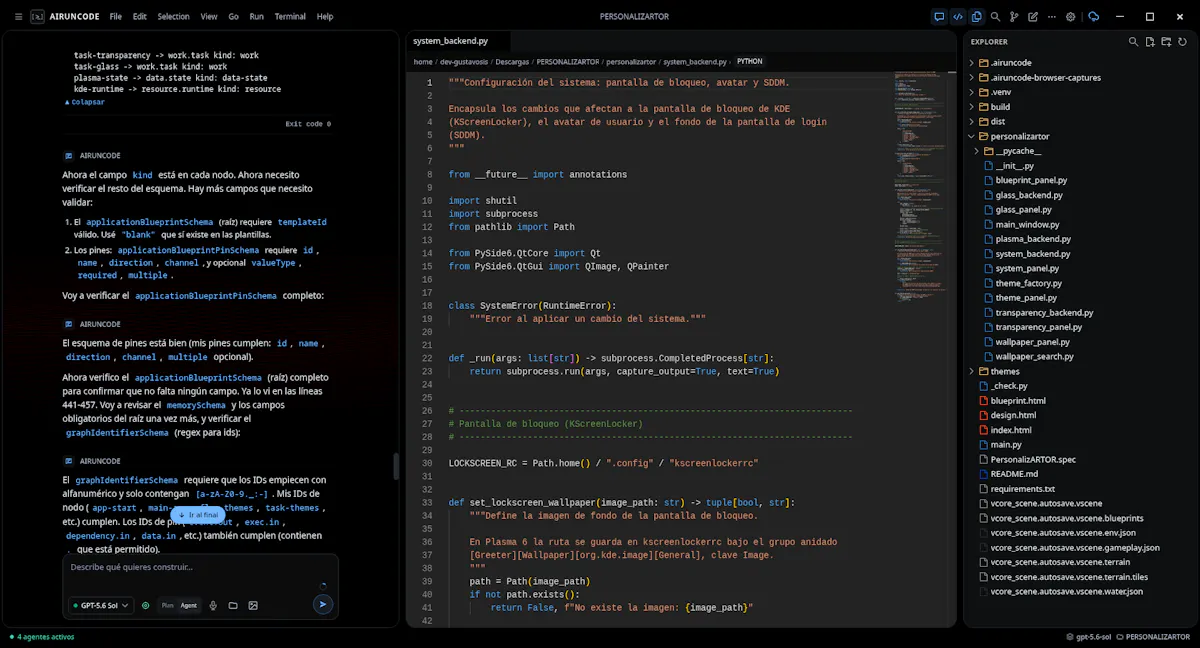1200x648 pixels.
Task: Open the more options ellipsis menu
Action: point(1051,16)
